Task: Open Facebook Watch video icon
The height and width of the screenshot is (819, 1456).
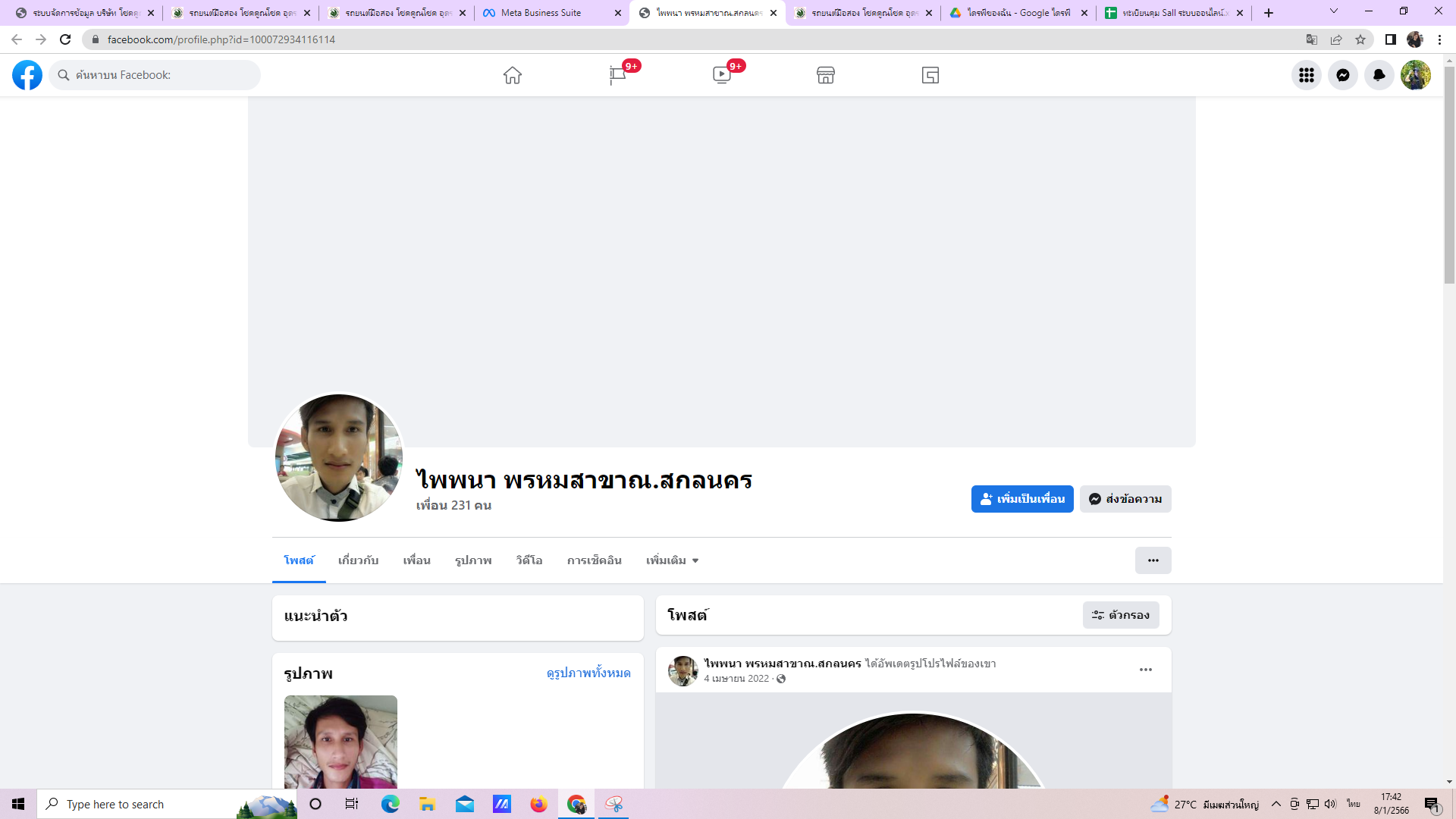Action: tap(722, 75)
